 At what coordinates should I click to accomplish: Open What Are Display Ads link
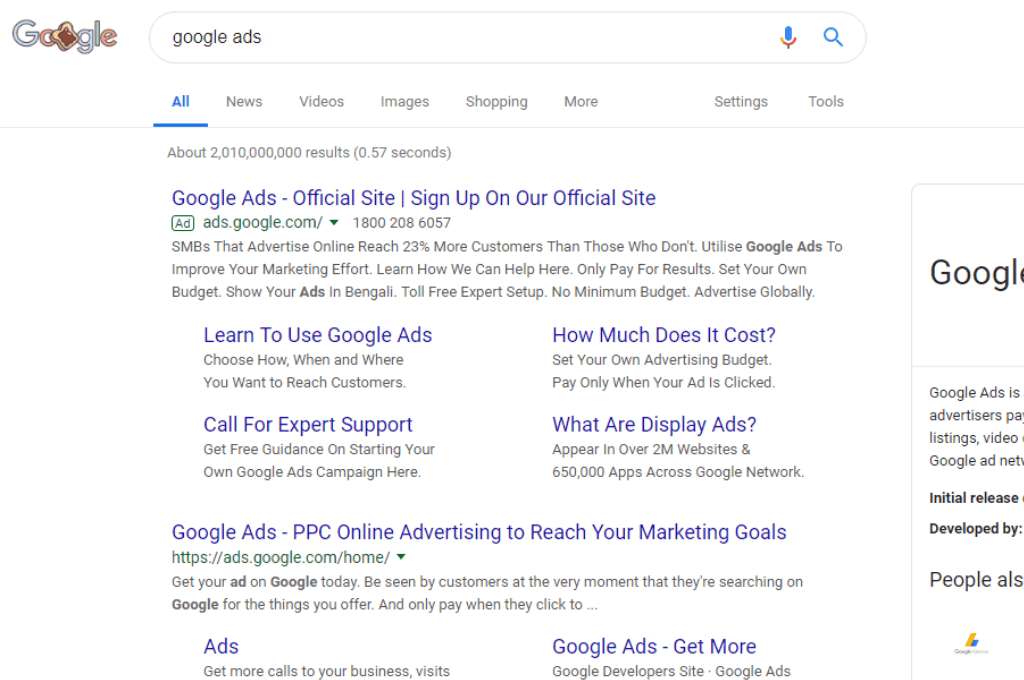[654, 425]
